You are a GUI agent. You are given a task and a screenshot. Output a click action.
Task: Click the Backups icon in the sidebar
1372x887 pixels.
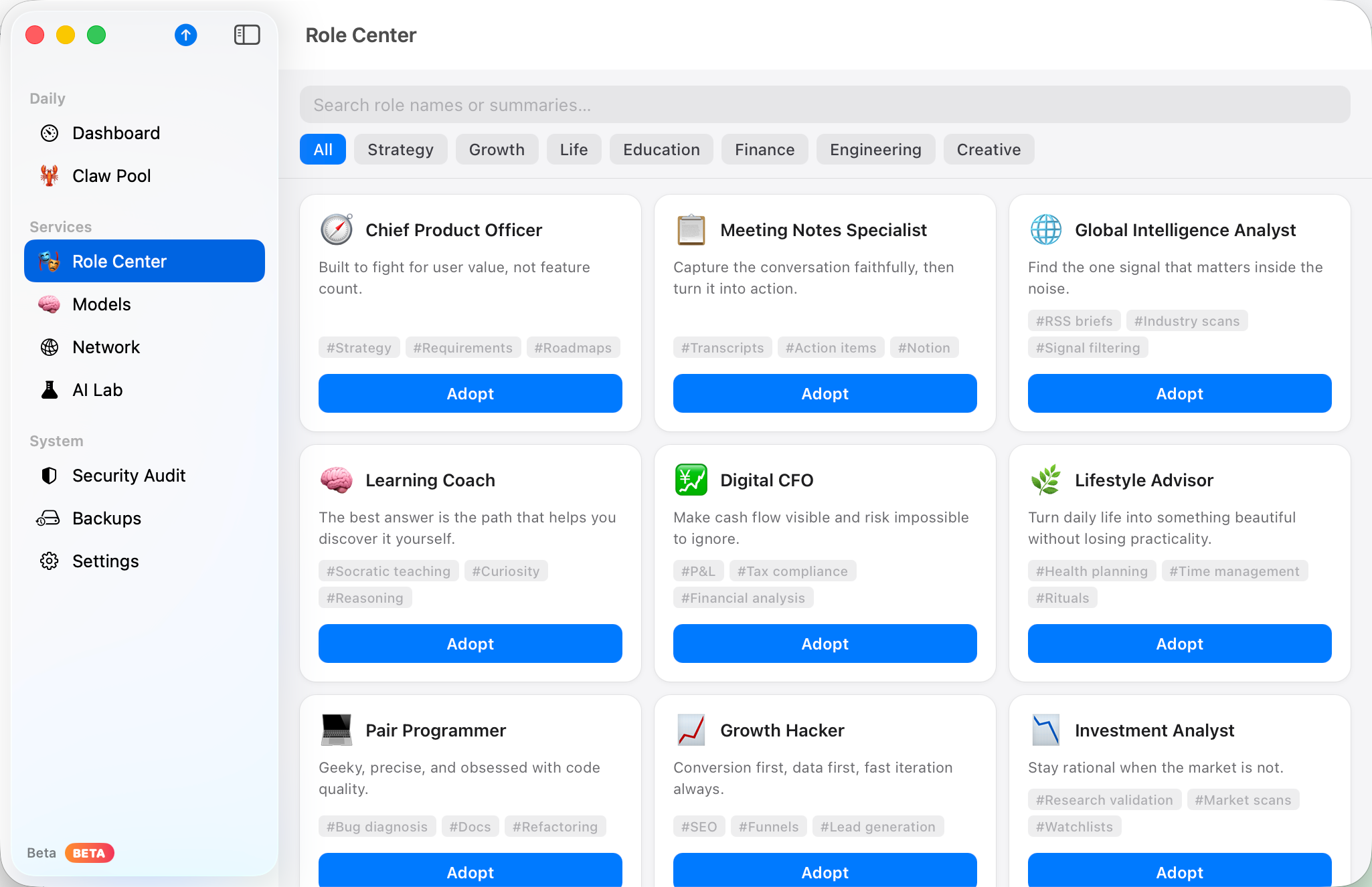point(50,518)
